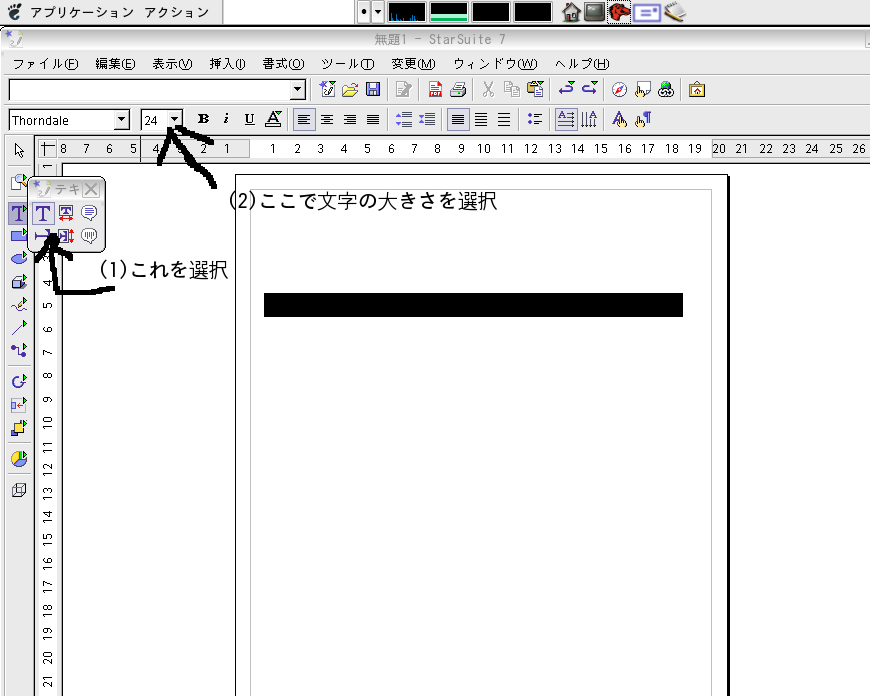Toggle Italic text style
Viewport: 870px width, 696px height.
coord(226,120)
